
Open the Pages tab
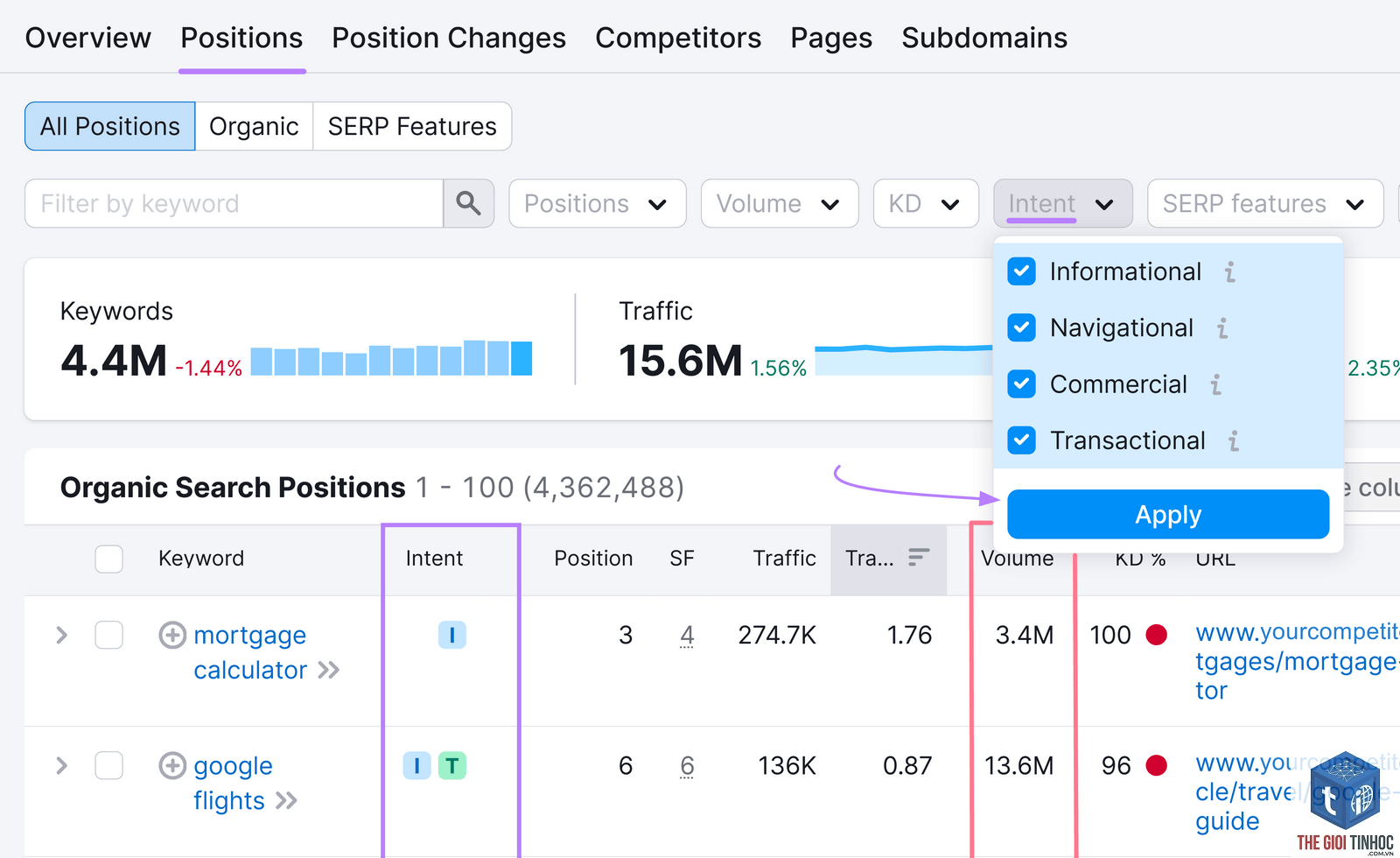831,38
